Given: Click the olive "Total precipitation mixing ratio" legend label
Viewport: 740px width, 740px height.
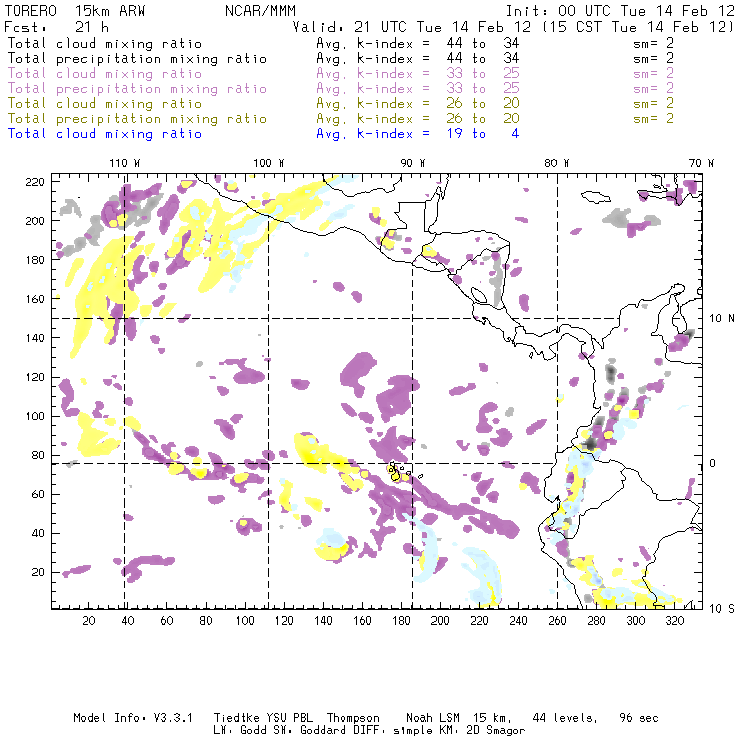Looking at the screenshot, I should tap(137, 118).
